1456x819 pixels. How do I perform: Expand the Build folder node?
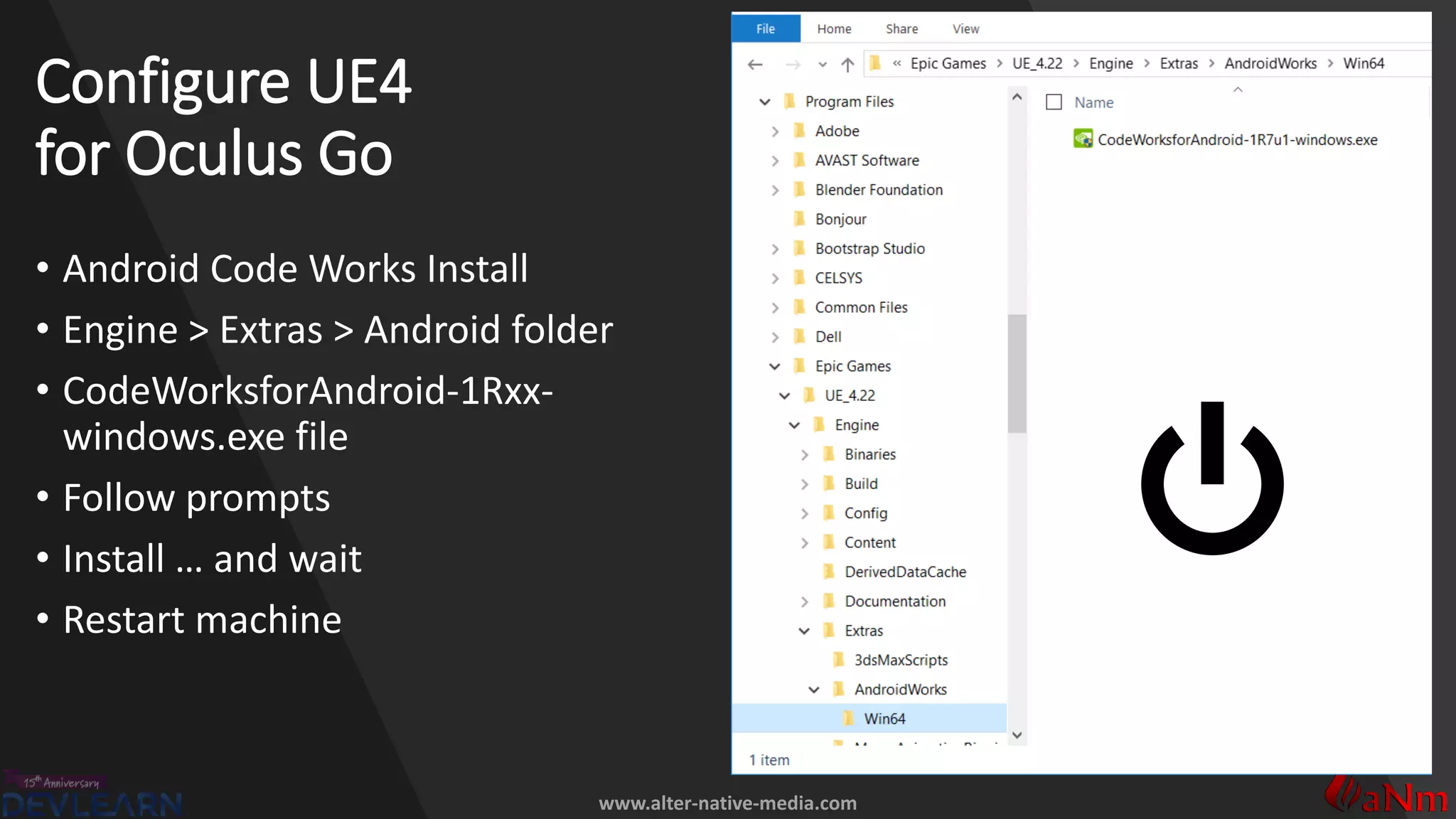[x=805, y=484]
